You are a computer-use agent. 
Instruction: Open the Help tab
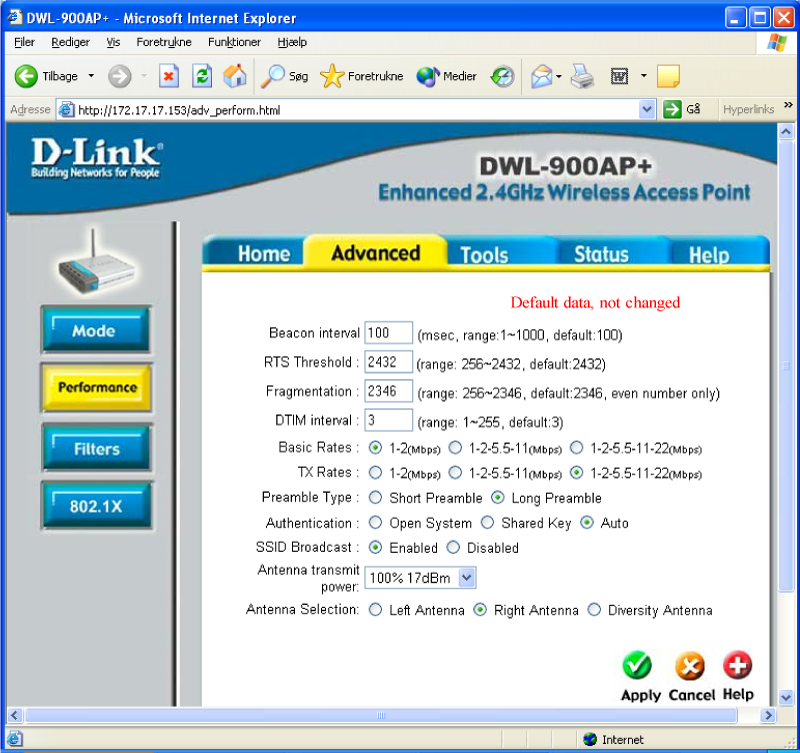tap(717, 254)
